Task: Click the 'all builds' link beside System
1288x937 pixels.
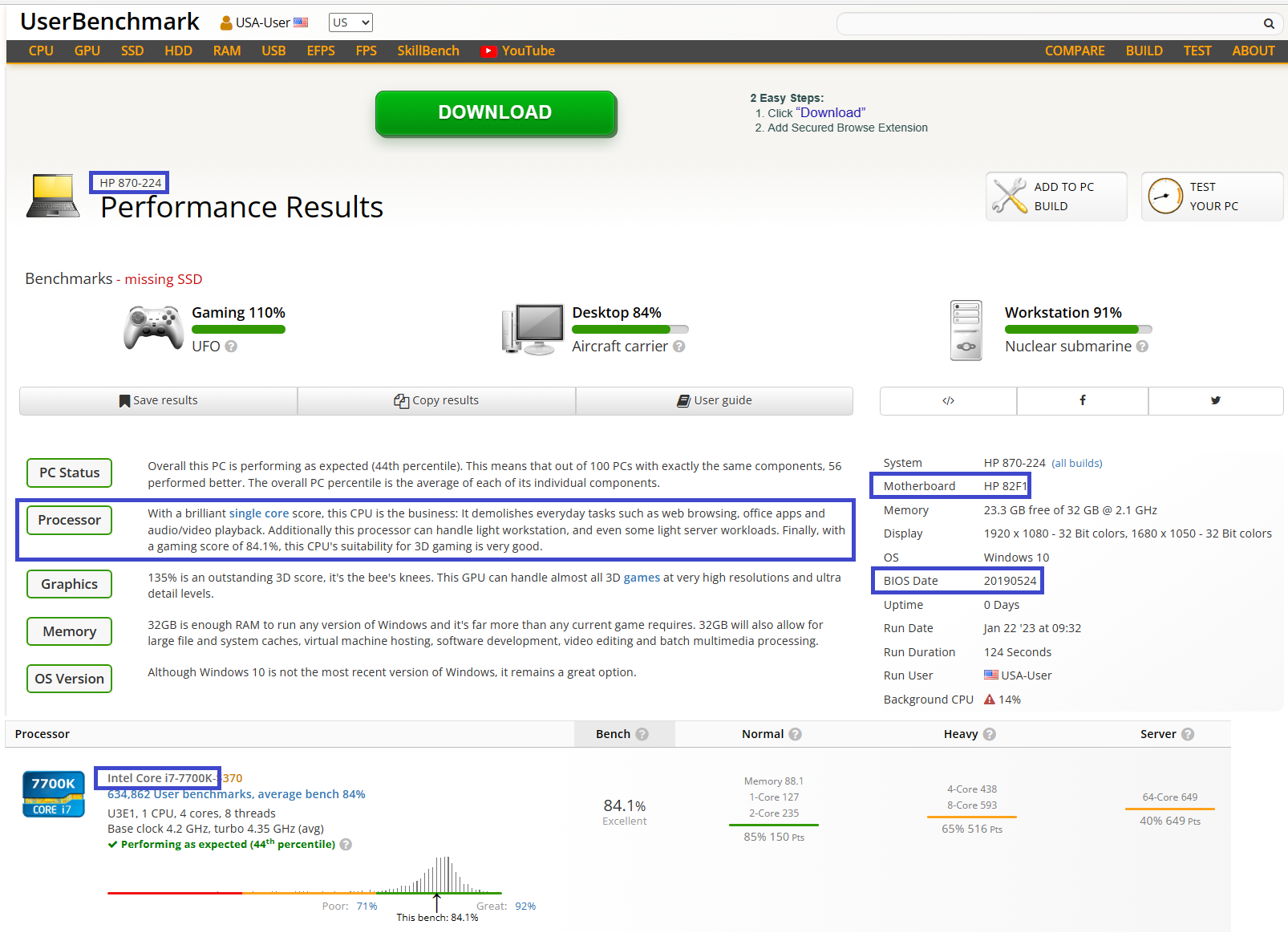Action: 1078,463
